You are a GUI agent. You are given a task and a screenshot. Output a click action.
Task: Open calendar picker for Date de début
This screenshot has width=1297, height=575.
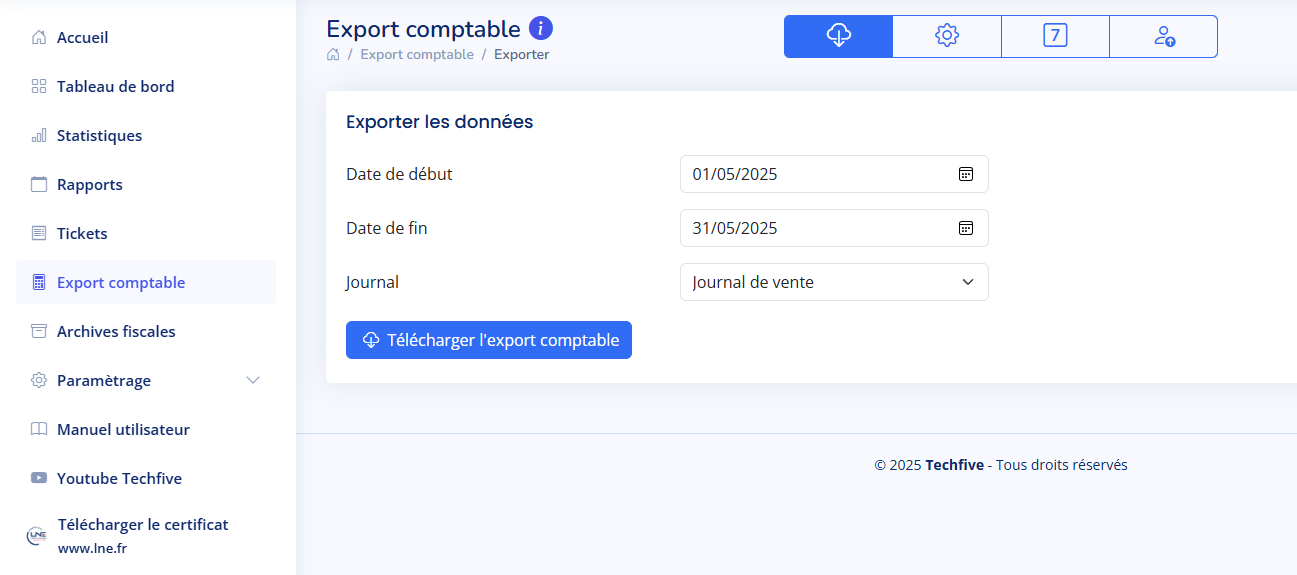click(966, 174)
